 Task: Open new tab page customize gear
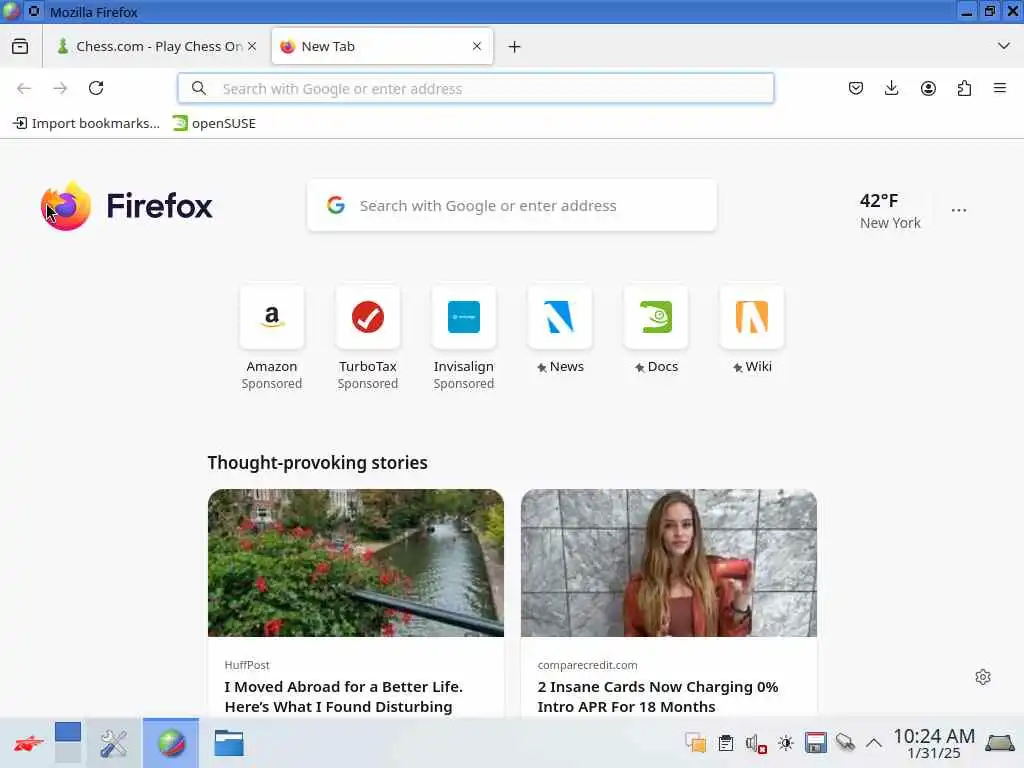click(983, 677)
